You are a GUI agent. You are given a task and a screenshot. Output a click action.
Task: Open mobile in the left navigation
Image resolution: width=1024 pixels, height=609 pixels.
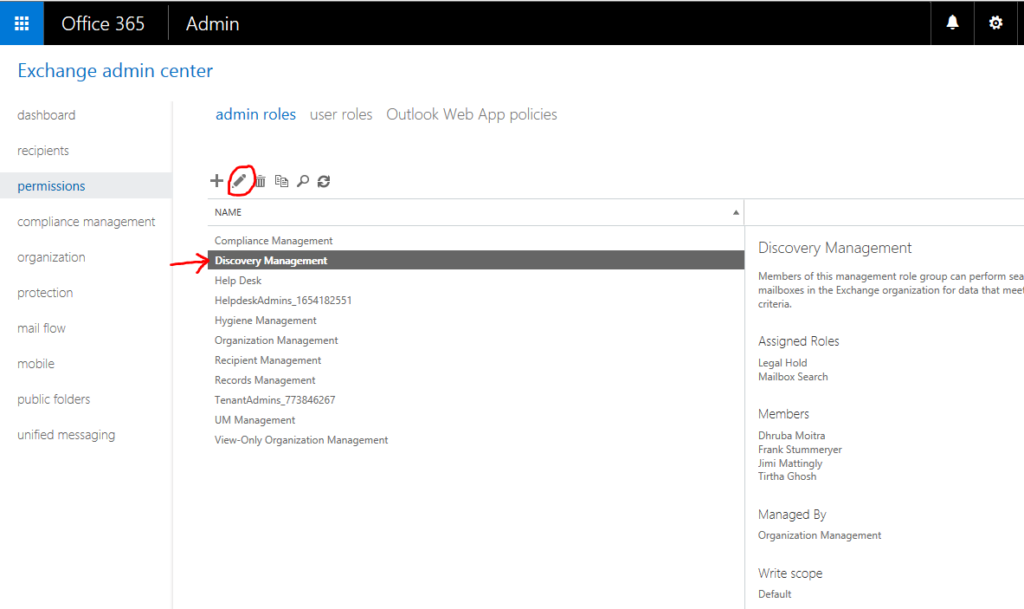[36, 364]
